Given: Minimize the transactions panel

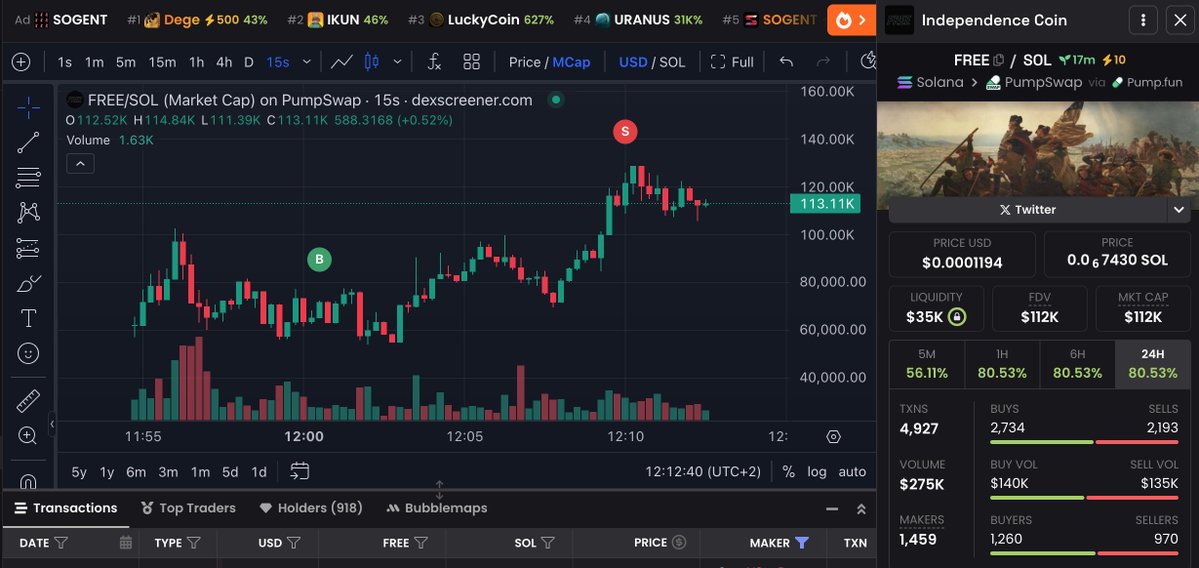Looking at the screenshot, I should point(832,509).
